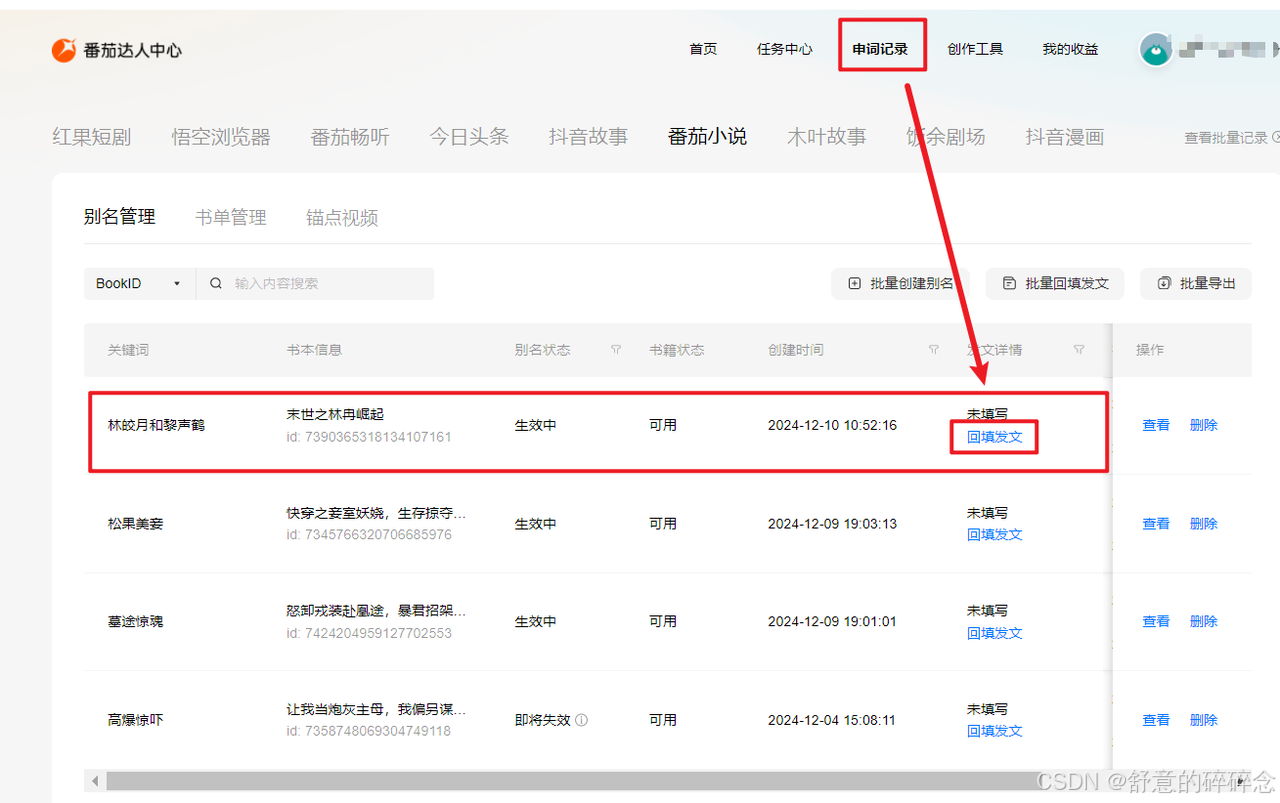The width and height of the screenshot is (1280, 803).
Task: Click 回填发文 for 墓途惊魂 row
Action: pos(995,633)
